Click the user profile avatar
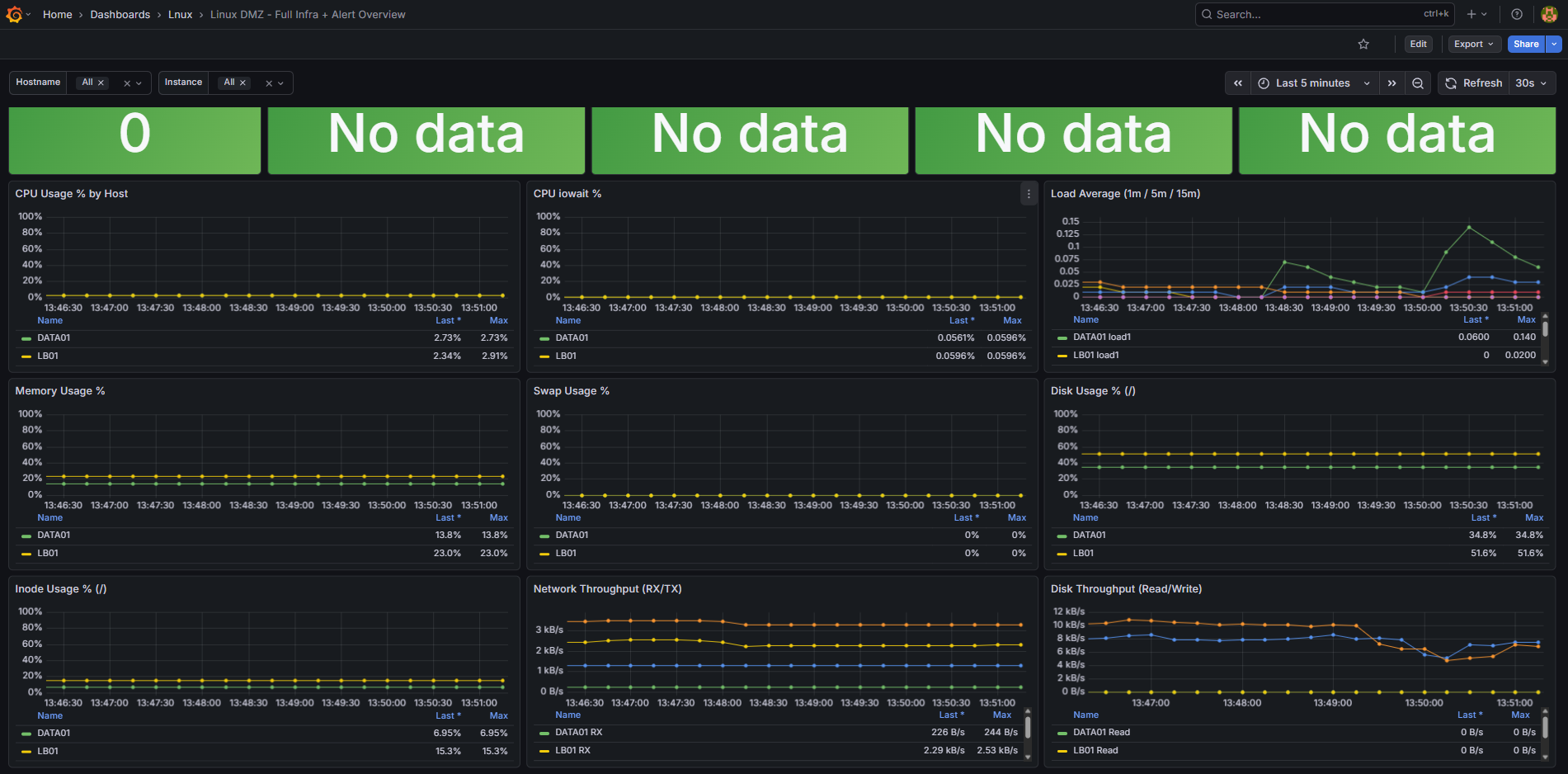 coord(1549,14)
